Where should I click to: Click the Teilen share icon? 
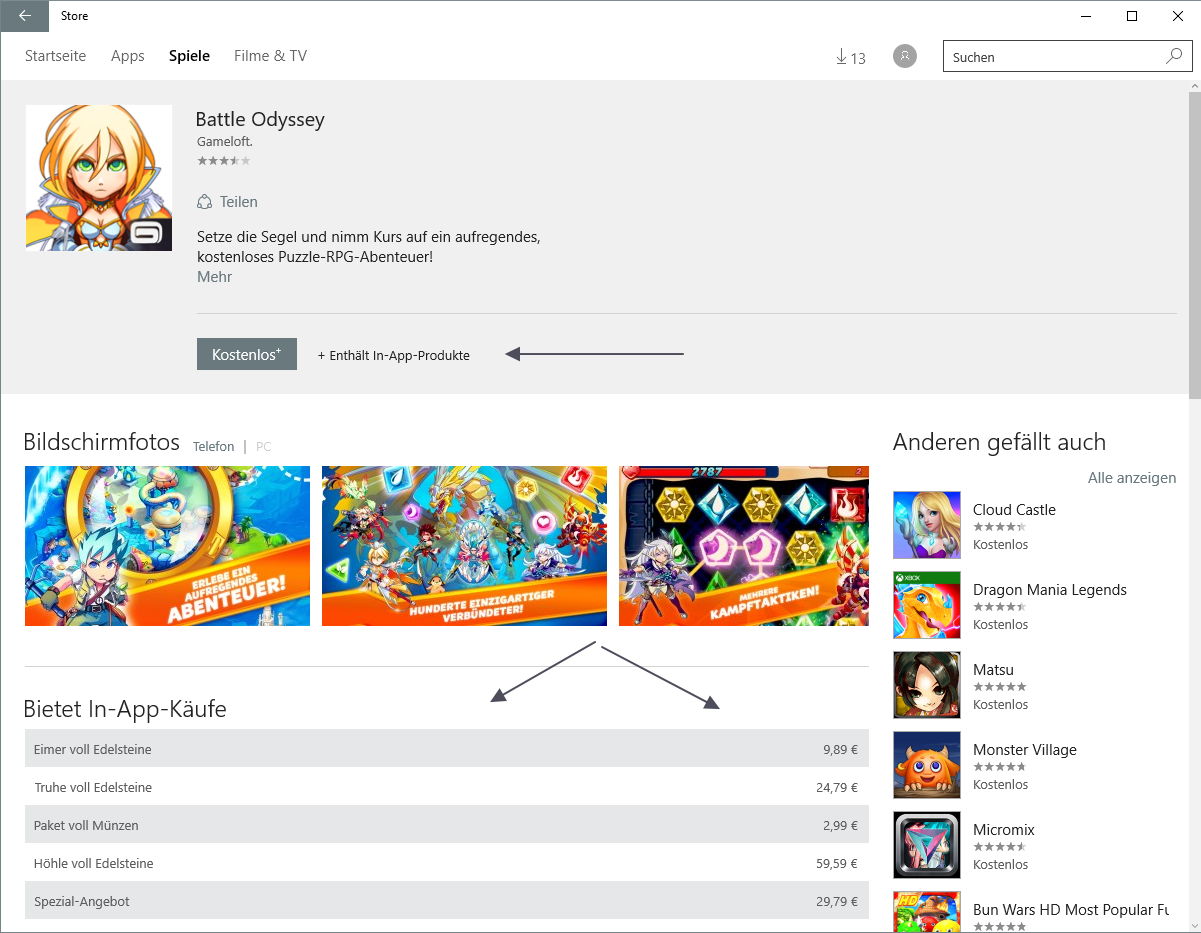point(205,202)
